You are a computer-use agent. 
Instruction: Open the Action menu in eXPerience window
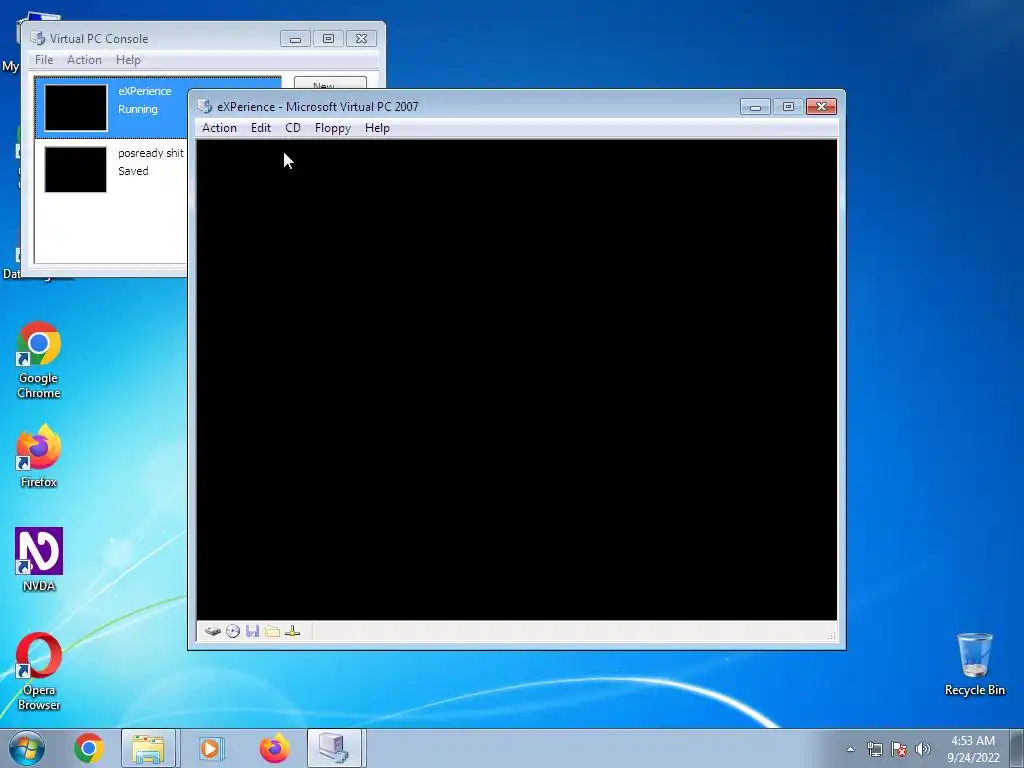(x=219, y=128)
